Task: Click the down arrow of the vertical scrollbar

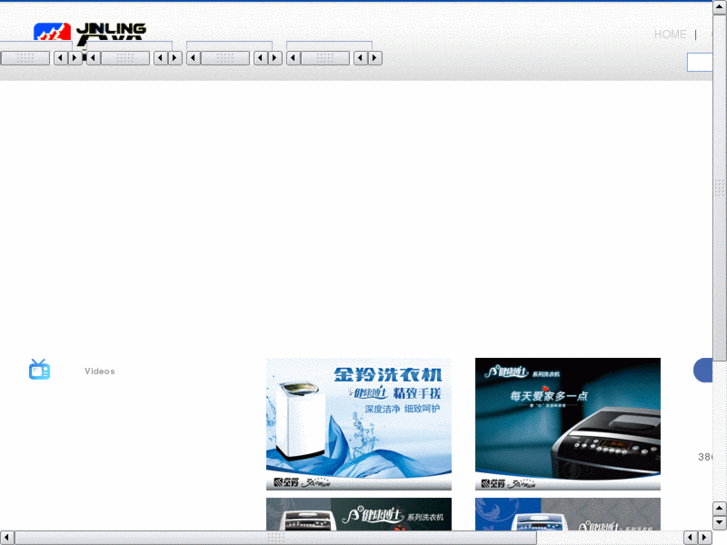Action: (720, 523)
